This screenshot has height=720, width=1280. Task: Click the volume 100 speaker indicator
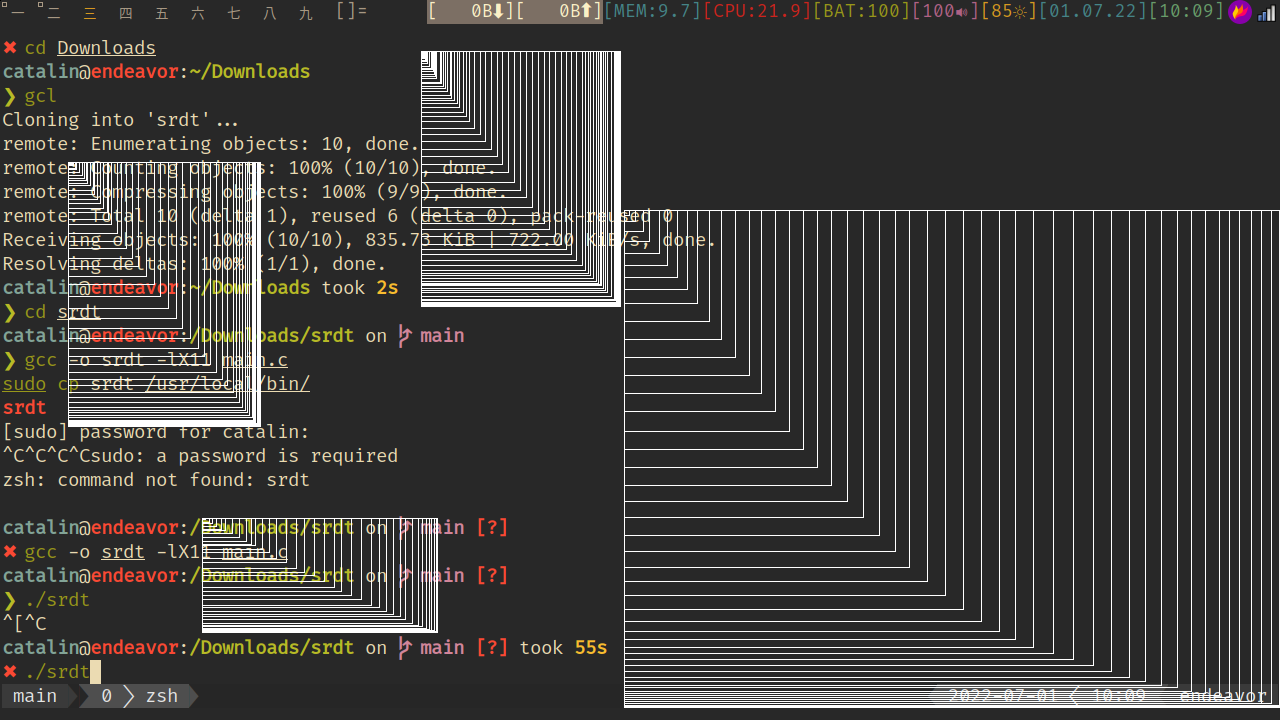945,12
